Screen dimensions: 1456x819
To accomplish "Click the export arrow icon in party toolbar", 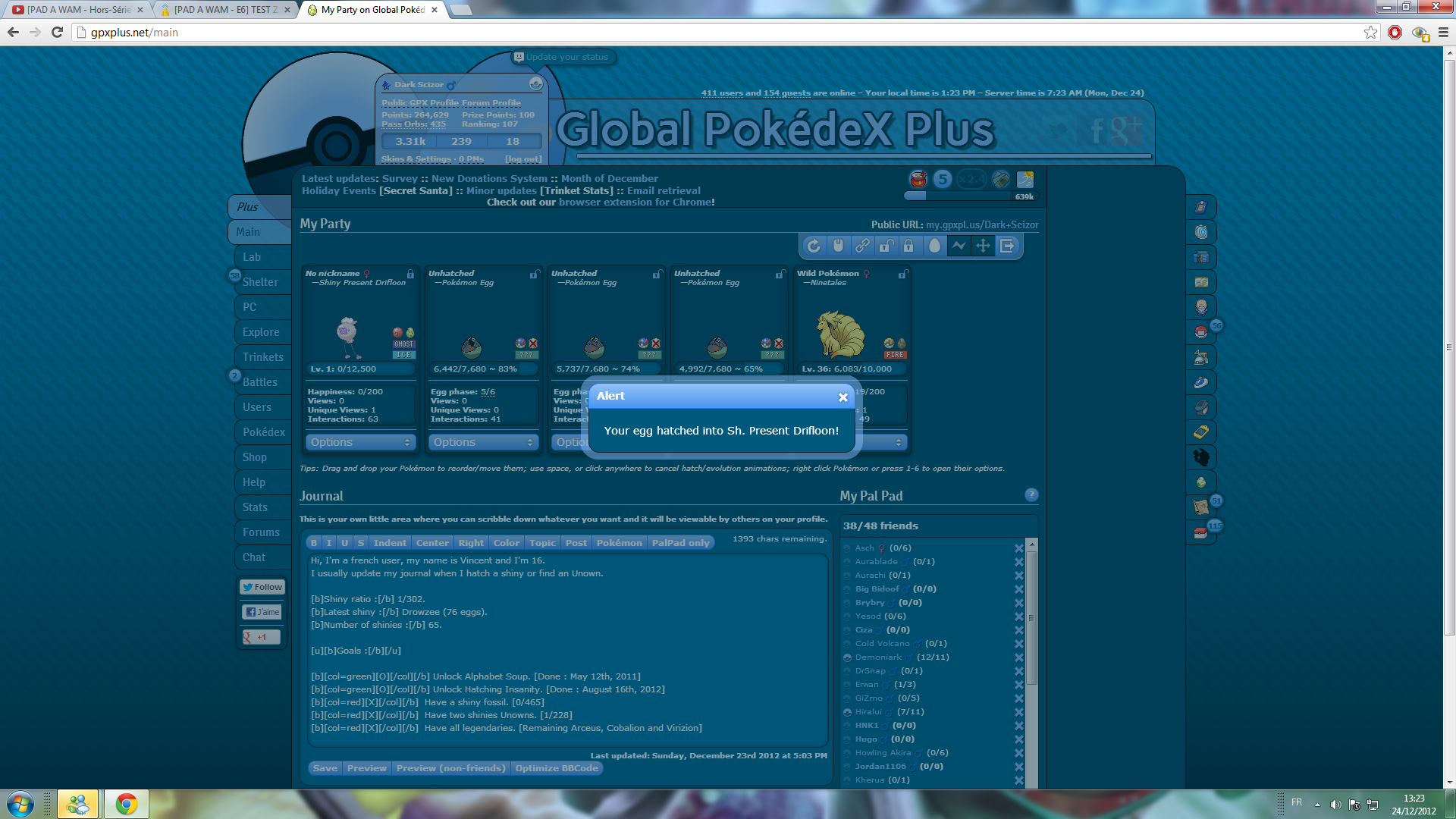I will click(1007, 246).
